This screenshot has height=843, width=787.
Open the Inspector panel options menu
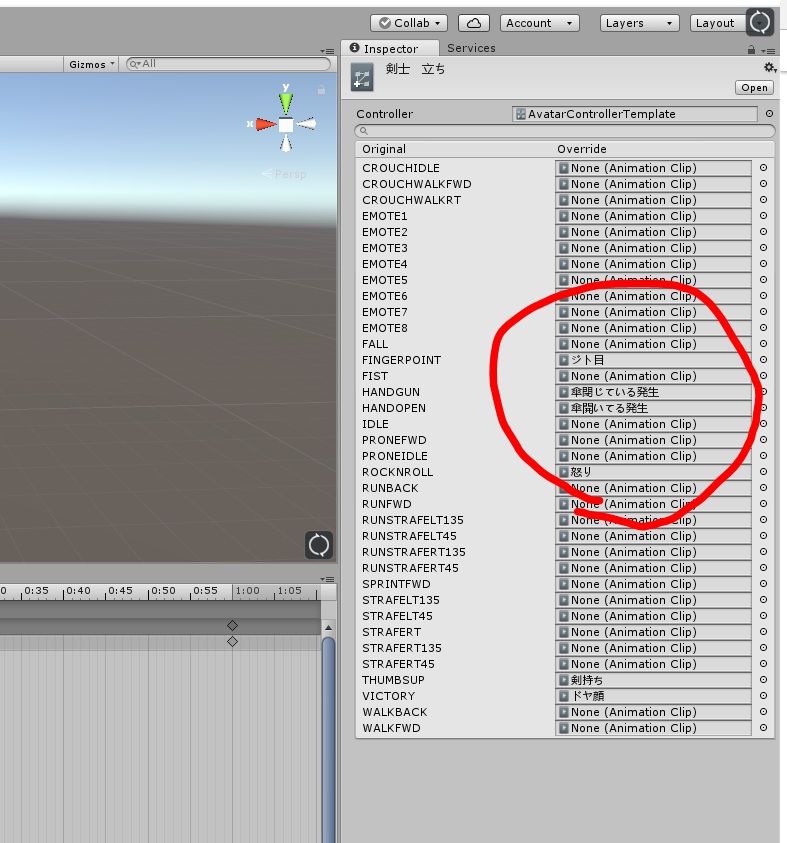pos(768,51)
